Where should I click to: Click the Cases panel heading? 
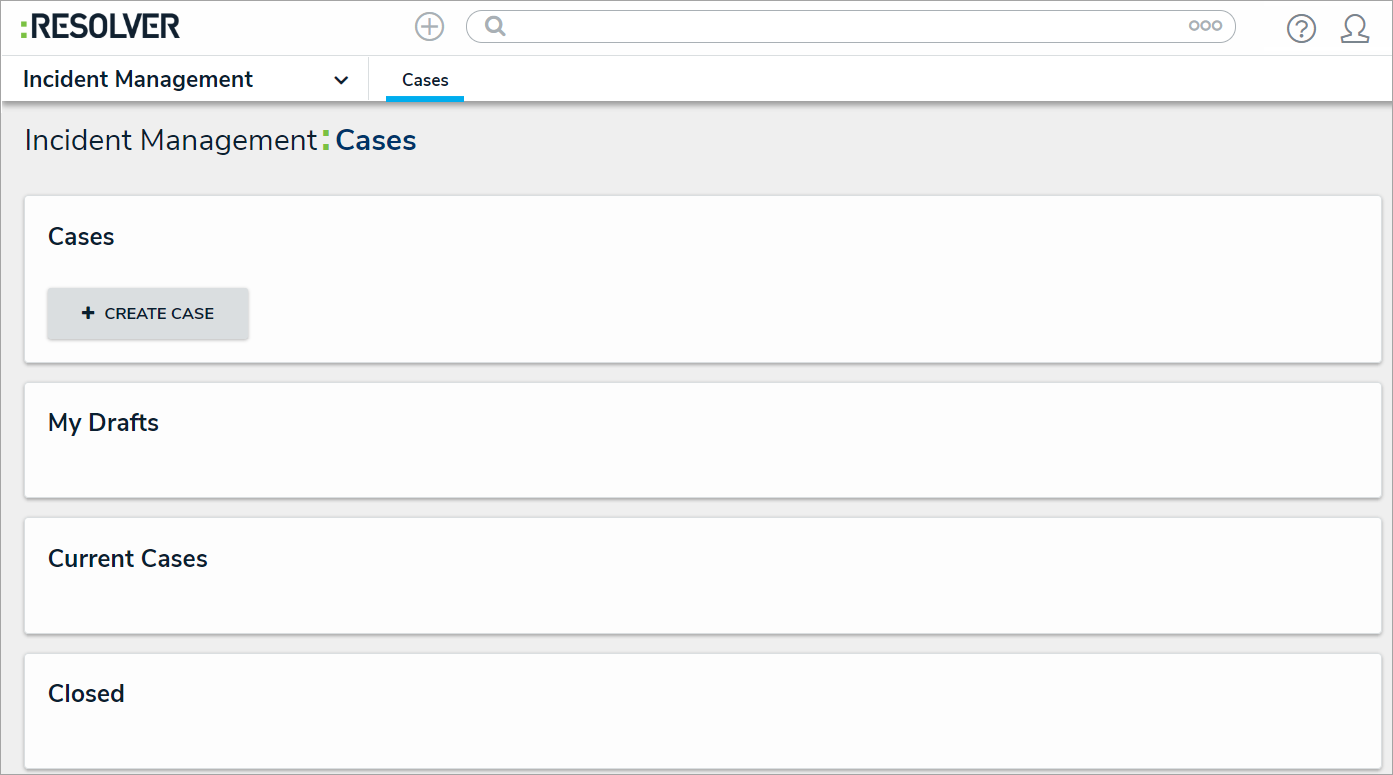click(x=81, y=237)
